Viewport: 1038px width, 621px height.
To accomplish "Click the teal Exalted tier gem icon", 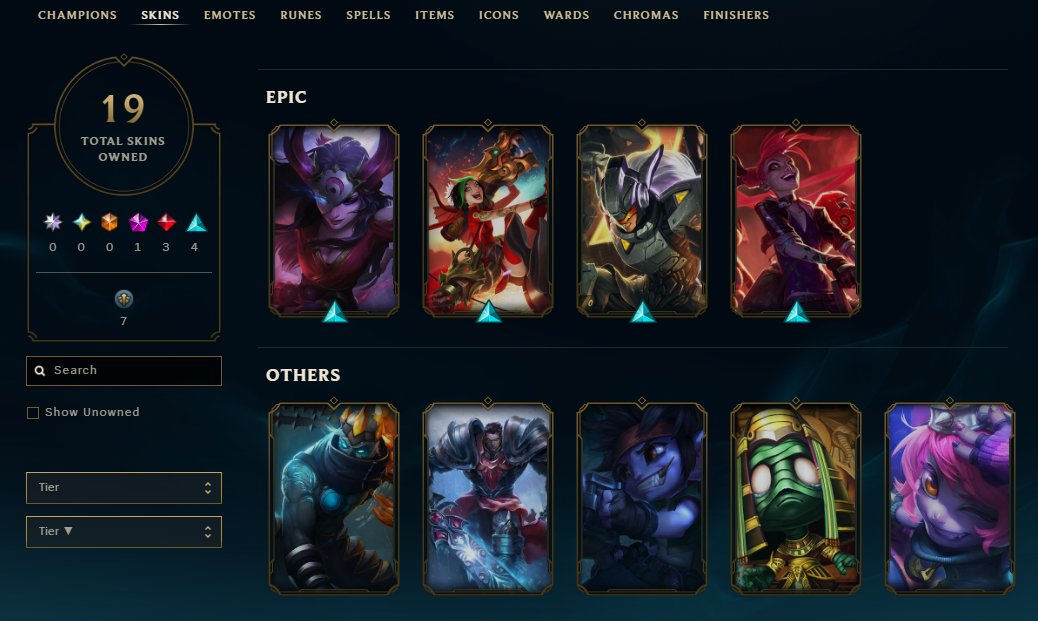I will pos(81,222).
